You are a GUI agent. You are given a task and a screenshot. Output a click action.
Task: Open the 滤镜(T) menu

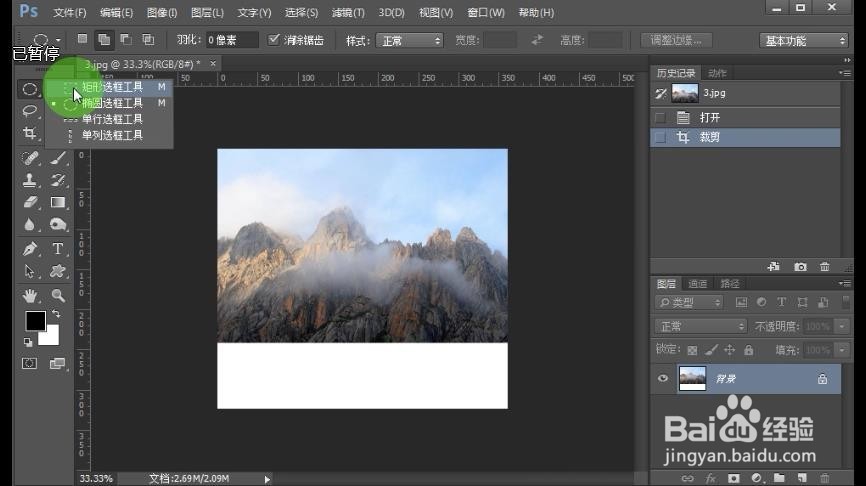click(348, 12)
